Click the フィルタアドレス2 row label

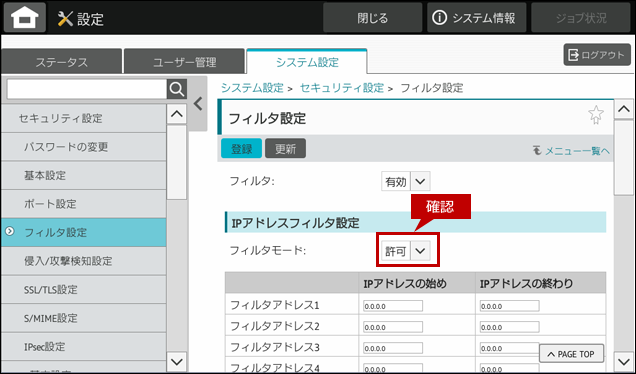[x=275, y=326]
